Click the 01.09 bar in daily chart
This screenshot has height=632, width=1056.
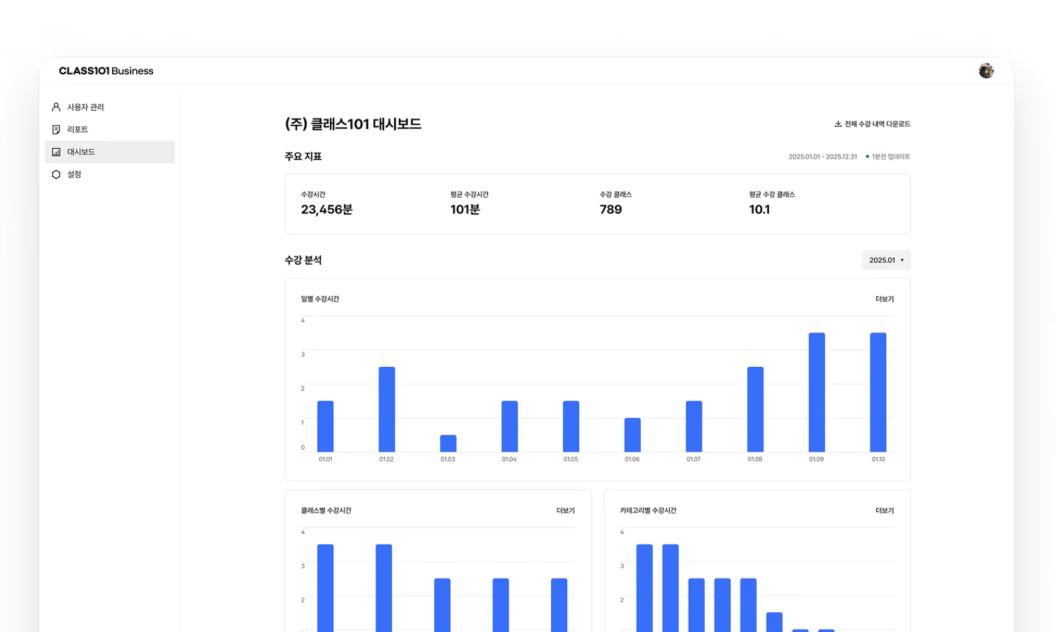click(x=817, y=392)
